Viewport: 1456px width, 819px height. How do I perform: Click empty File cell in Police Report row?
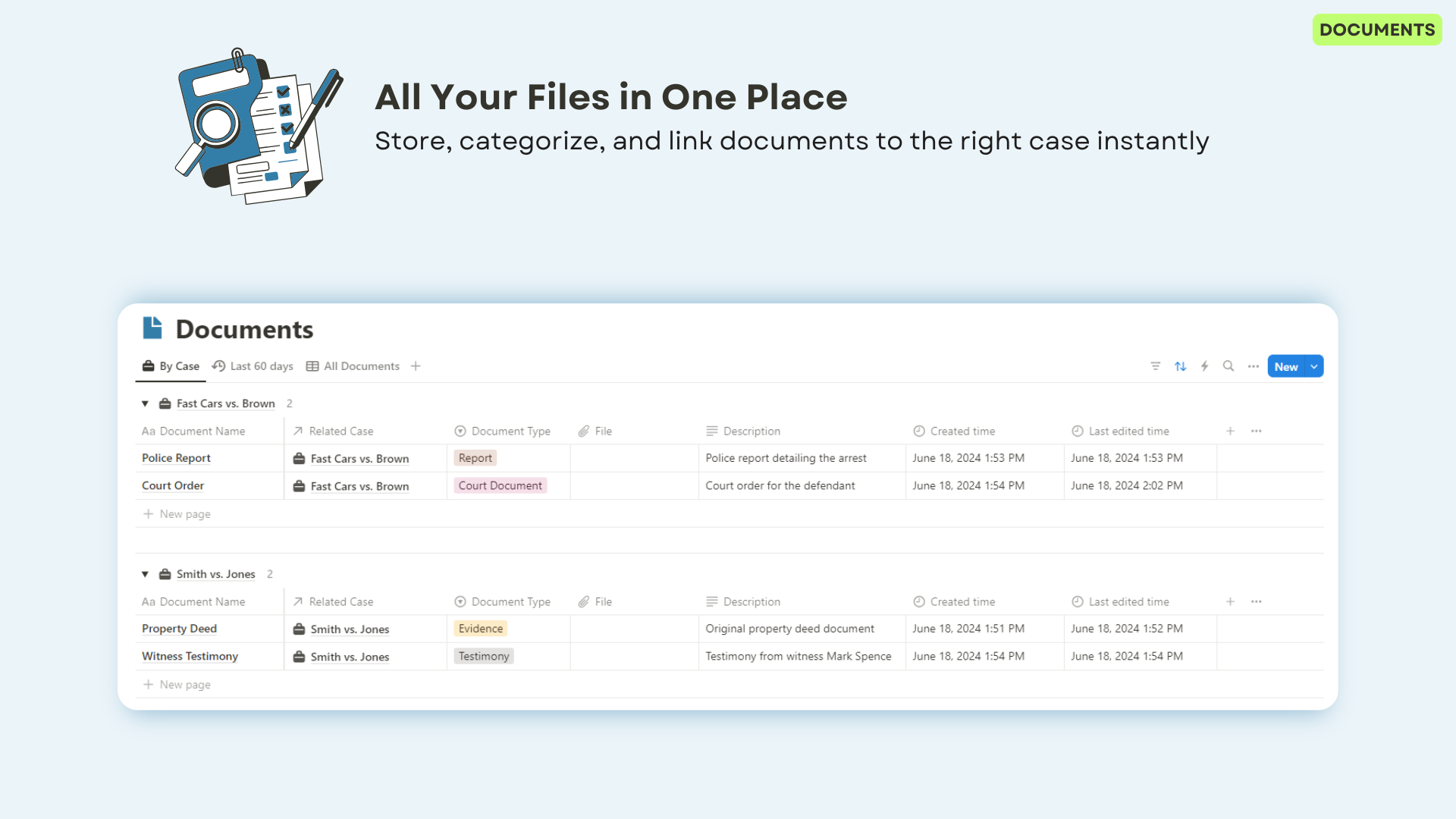(x=634, y=458)
